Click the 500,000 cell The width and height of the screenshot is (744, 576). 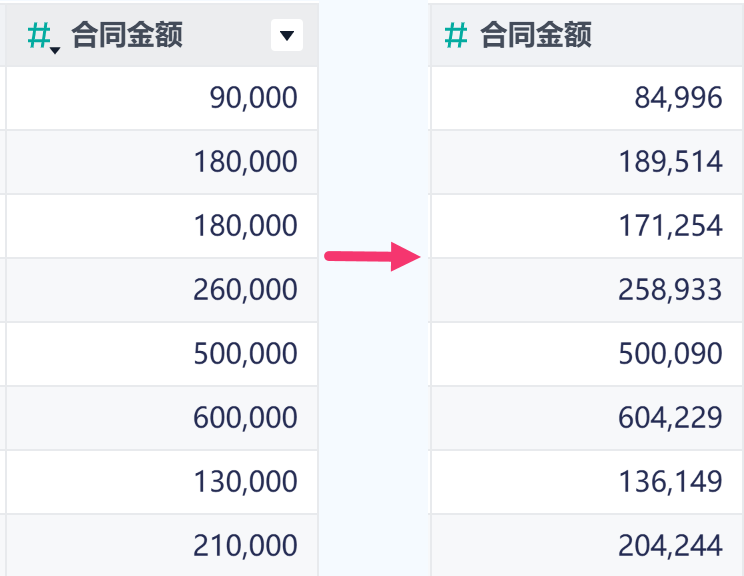click(162, 354)
